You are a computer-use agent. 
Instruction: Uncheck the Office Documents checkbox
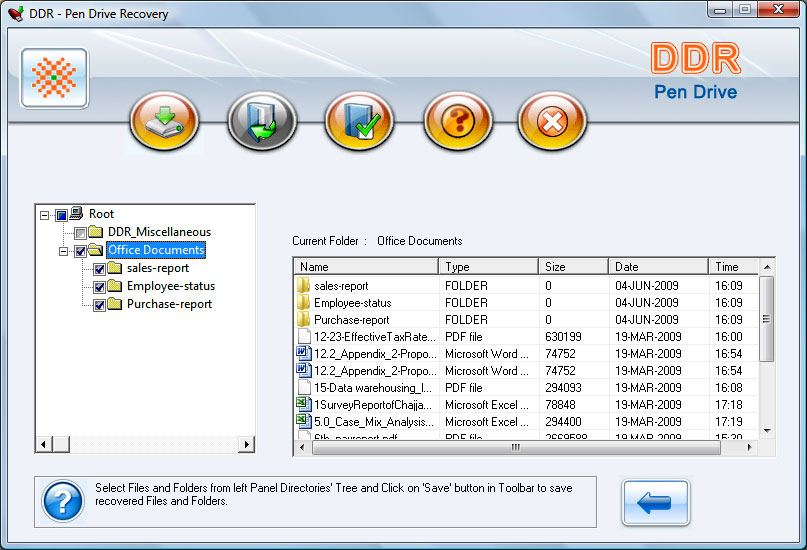click(x=80, y=251)
